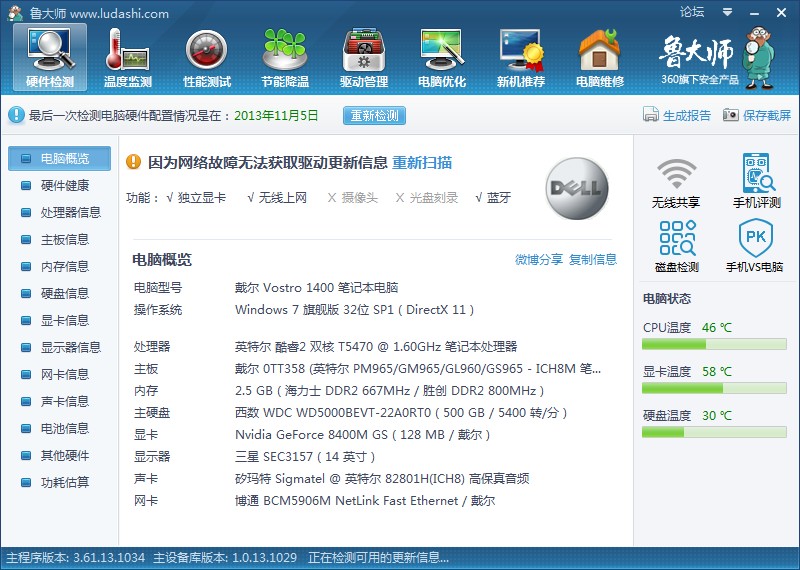
Task: Click the 无线上网 feature label
Action: pyautogui.click(x=282, y=197)
